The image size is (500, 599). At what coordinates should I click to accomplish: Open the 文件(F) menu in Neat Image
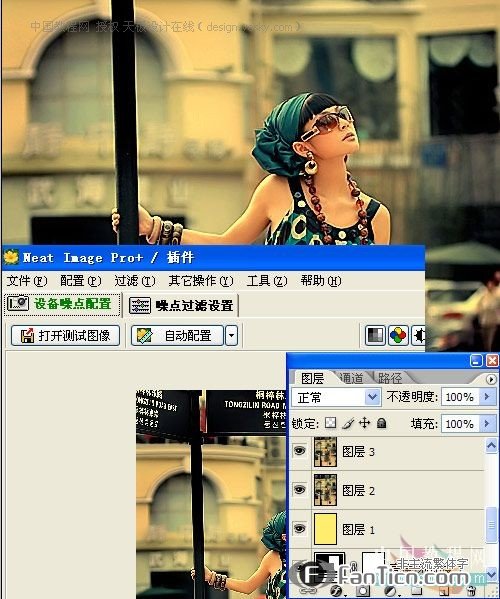click(27, 281)
